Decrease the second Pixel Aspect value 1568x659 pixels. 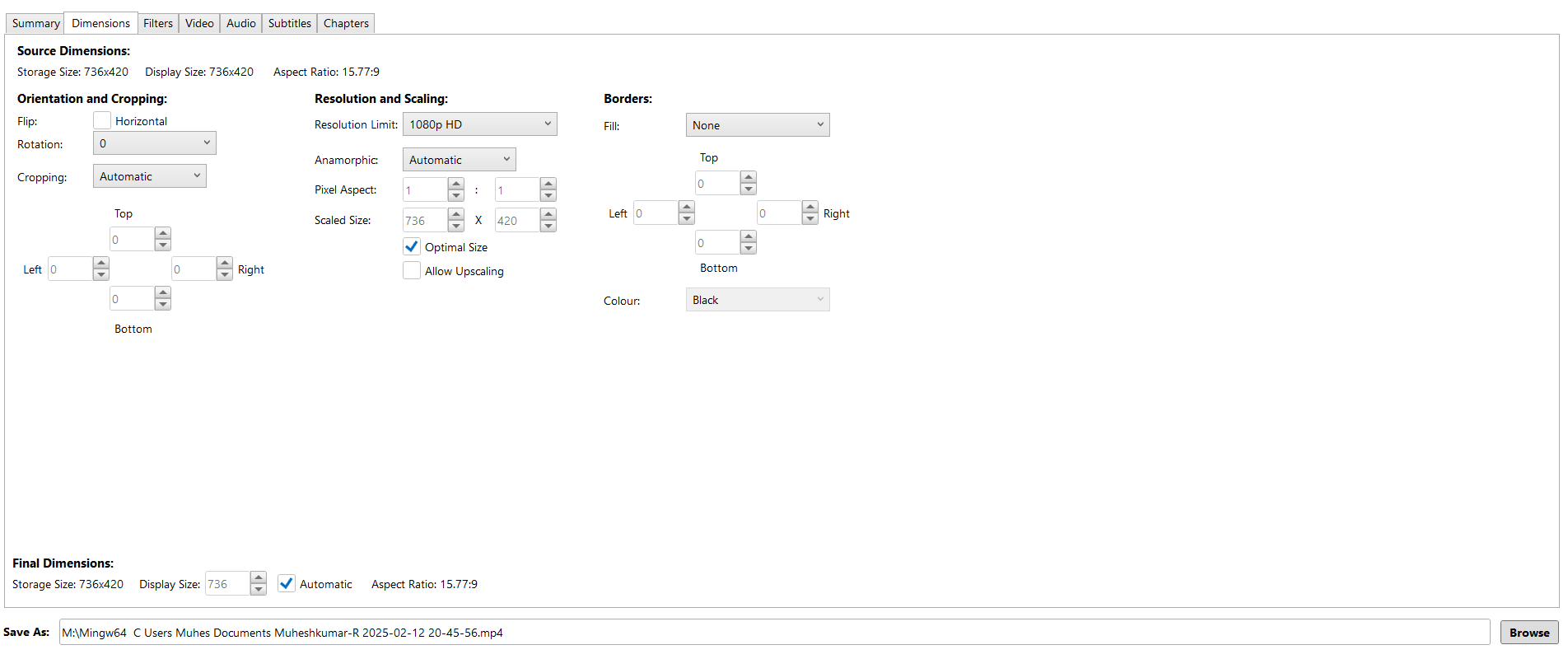pos(548,195)
